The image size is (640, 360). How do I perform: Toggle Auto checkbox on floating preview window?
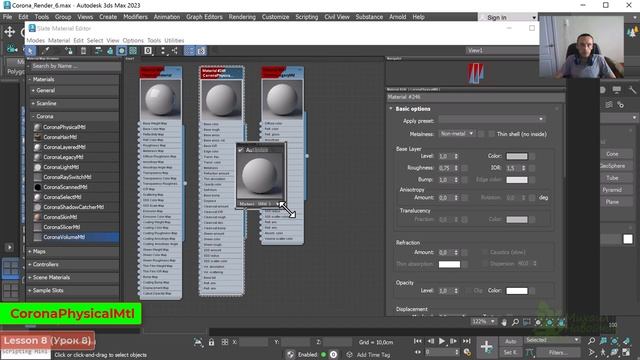241,150
